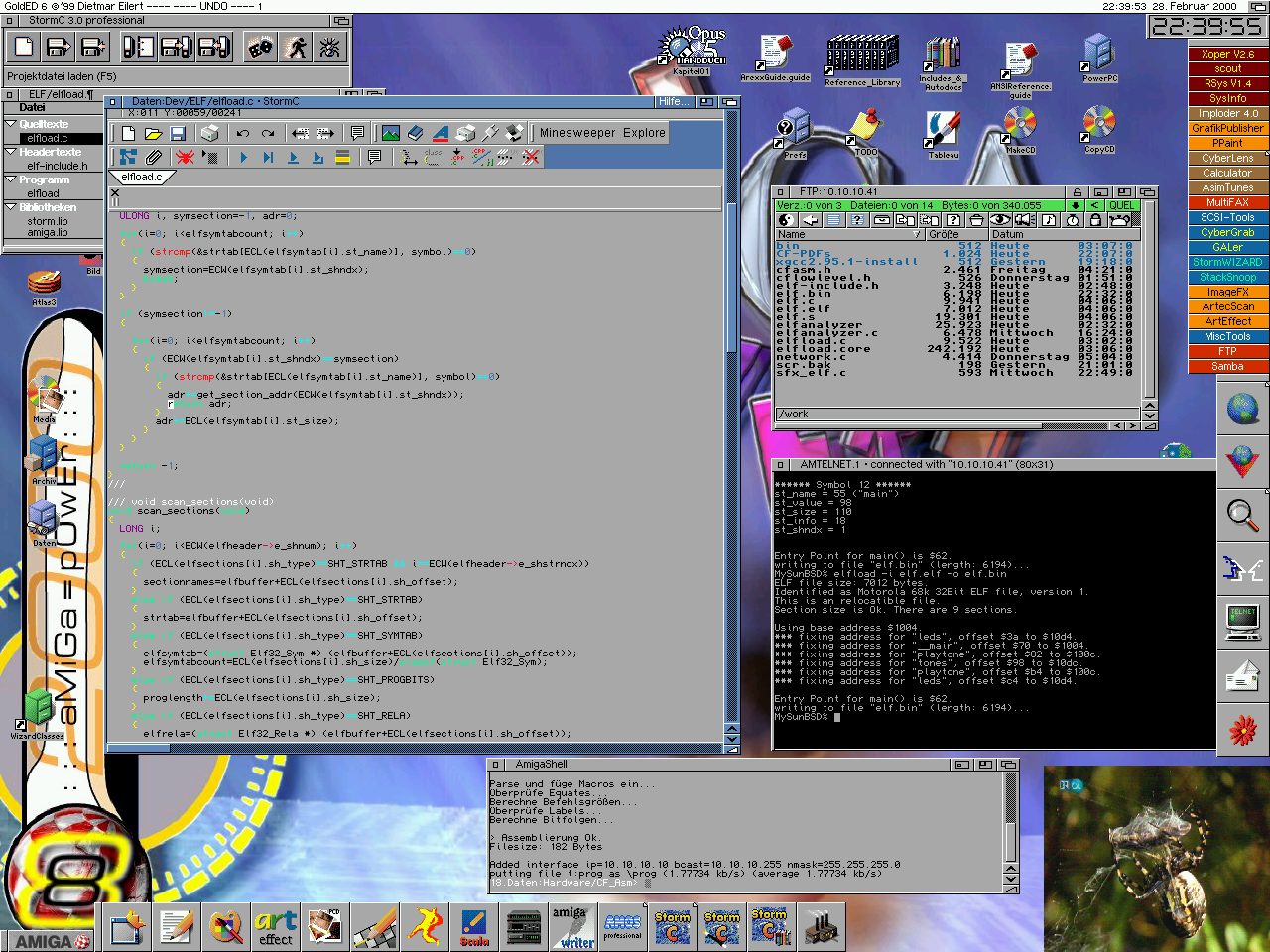Viewport: 1270px width, 952px height.
Task: Click the paperclip icon in the second toolbar
Action: click(x=153, y=157)
